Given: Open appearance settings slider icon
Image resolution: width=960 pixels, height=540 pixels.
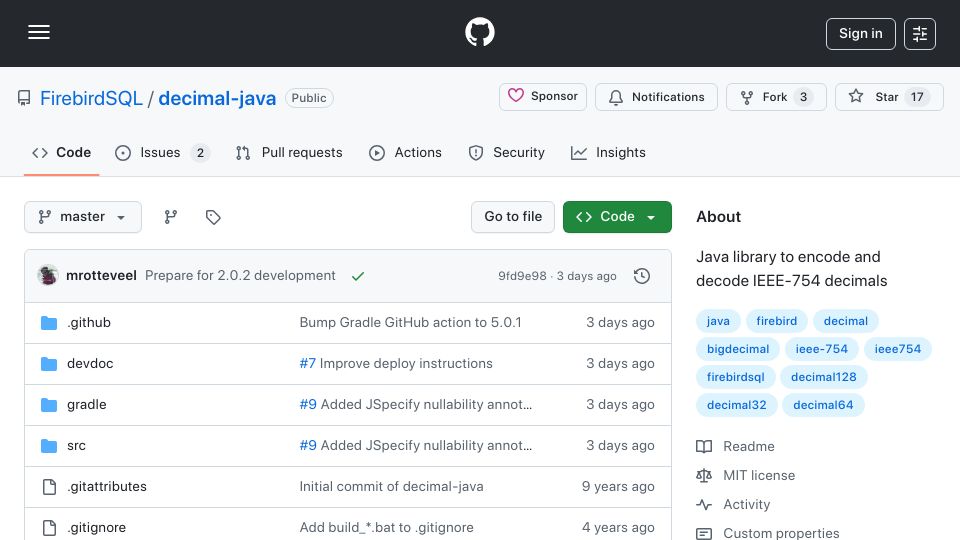Looking at the screenshot, I should [x=920, y=34].
